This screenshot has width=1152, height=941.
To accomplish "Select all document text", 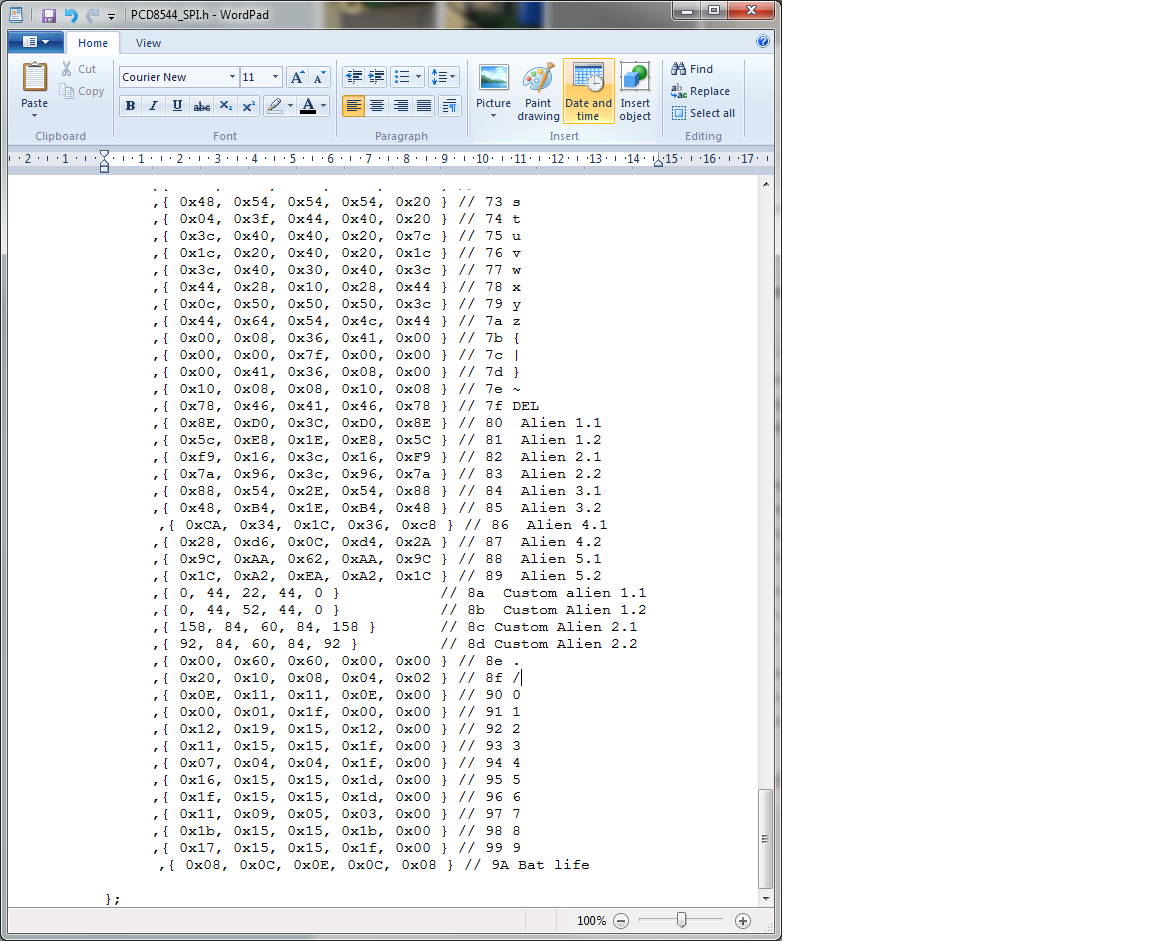I will point(703,113).
